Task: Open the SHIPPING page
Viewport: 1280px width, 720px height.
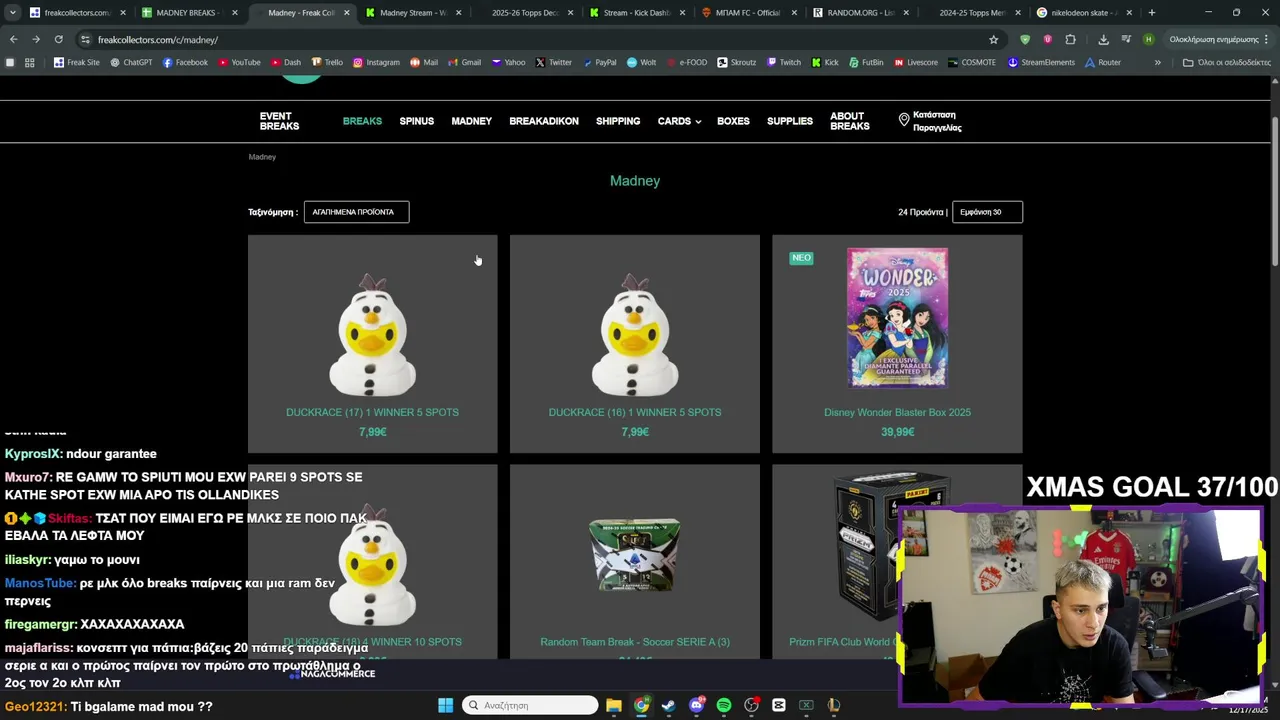Action: pos(618,121)
